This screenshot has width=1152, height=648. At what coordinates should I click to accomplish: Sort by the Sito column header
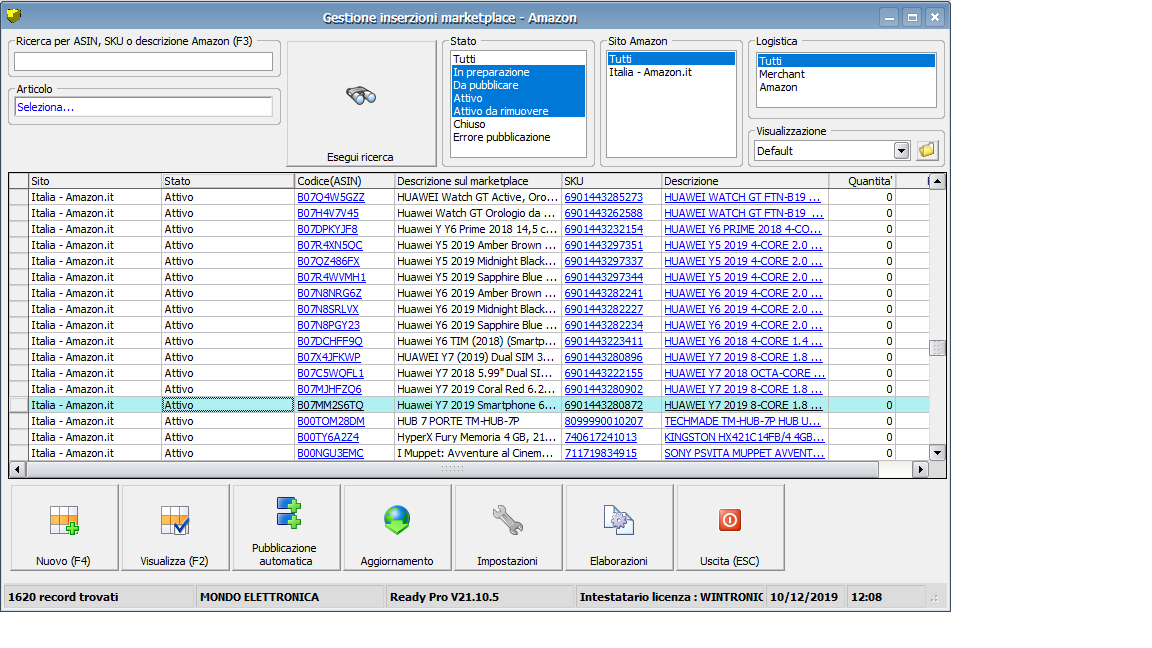tap(95, 181)
